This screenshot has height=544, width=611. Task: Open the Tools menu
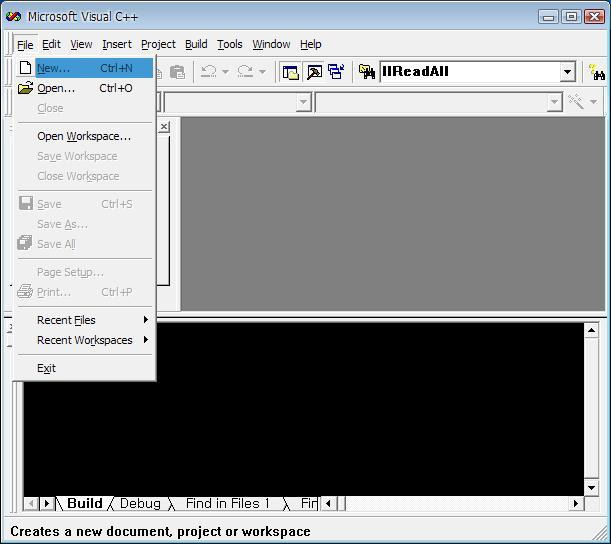pyautogui.click(x=230, y=44)
